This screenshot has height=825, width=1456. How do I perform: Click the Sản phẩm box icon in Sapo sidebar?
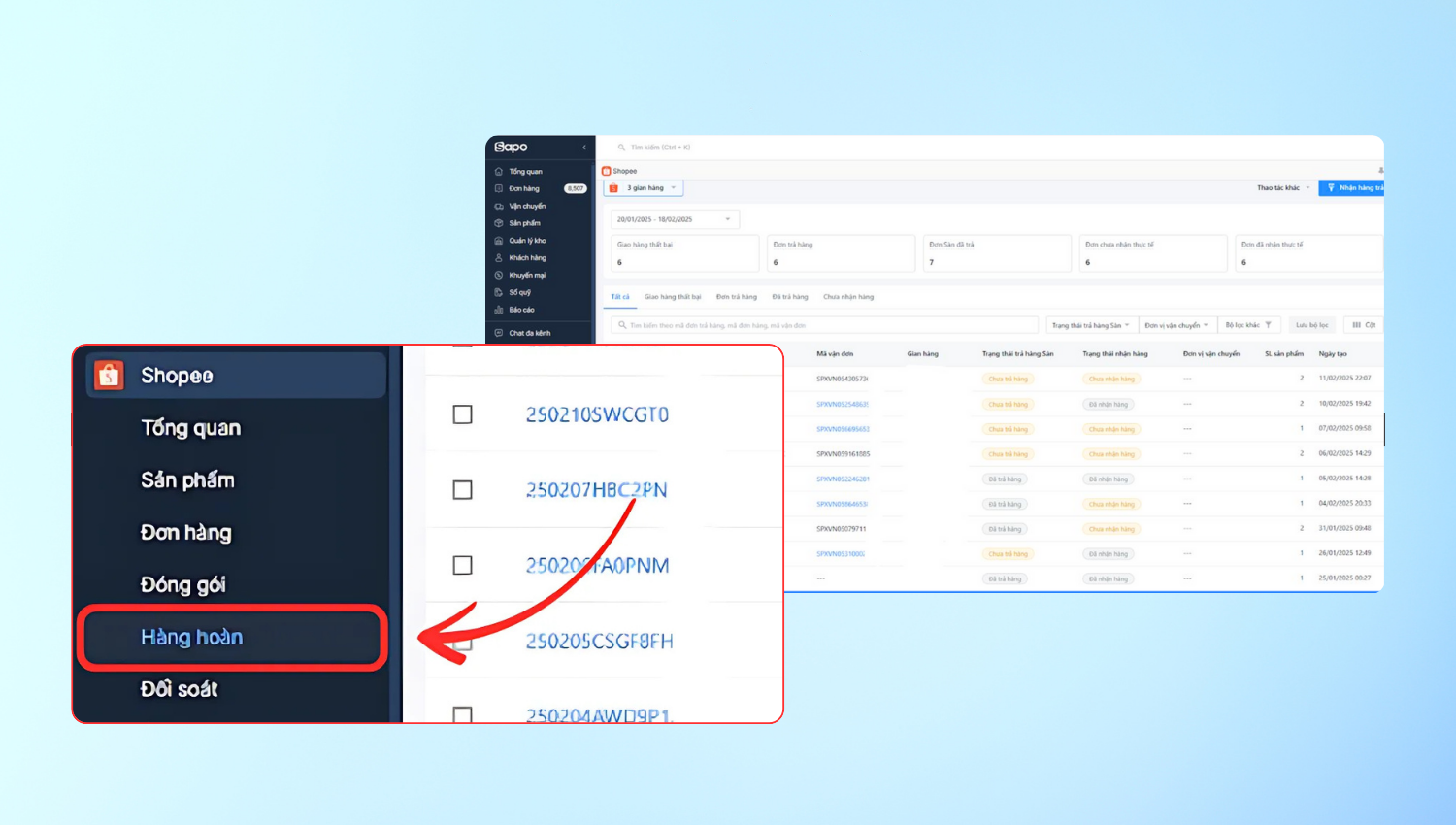pos(499,223)
